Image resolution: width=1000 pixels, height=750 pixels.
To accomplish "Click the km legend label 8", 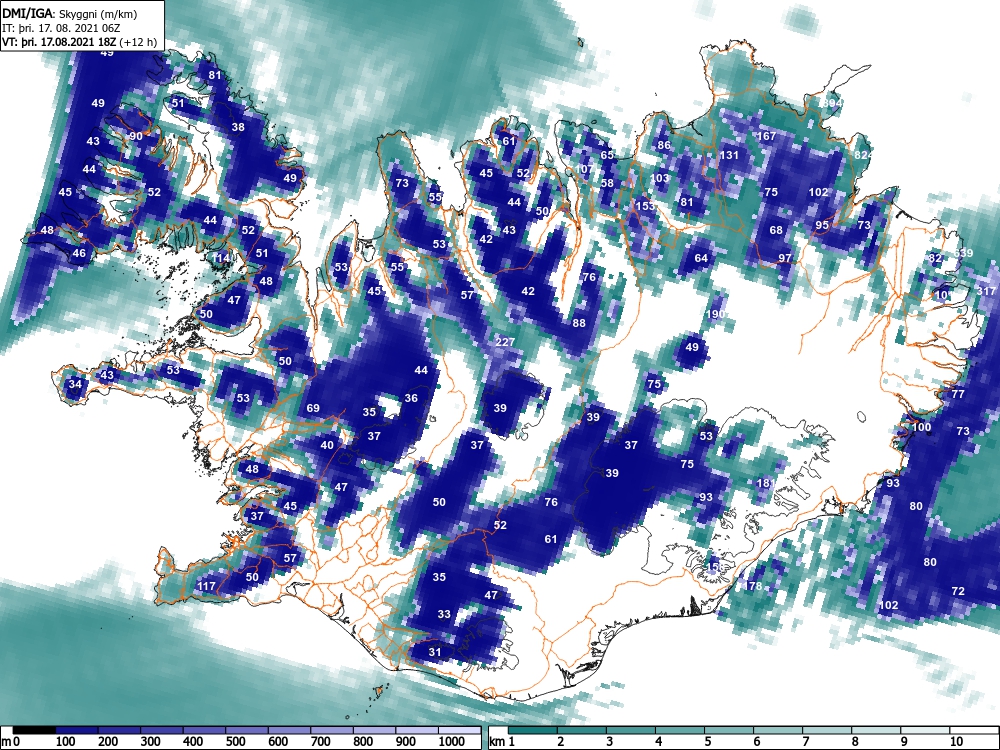I will (x=855, y=742).
